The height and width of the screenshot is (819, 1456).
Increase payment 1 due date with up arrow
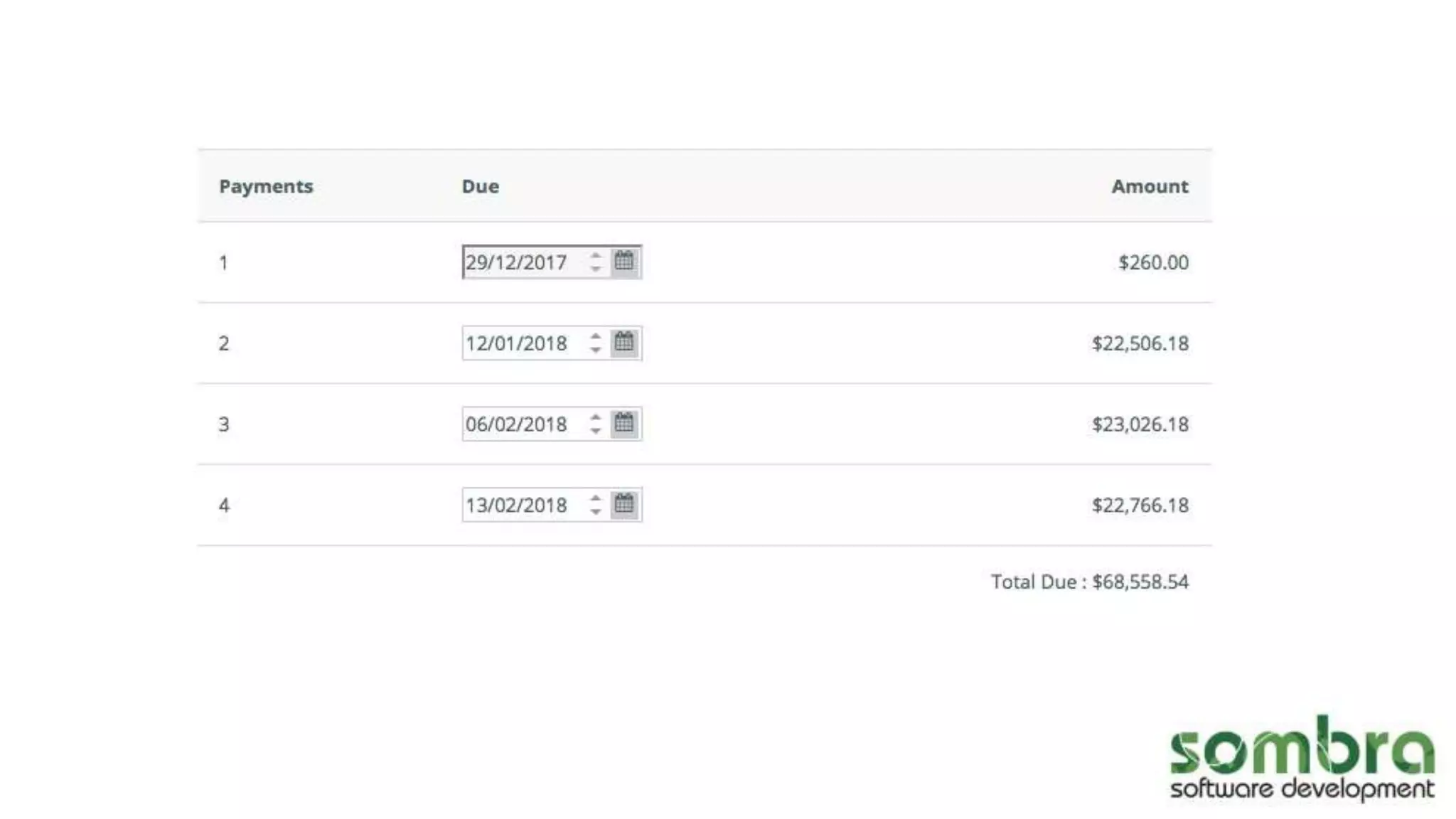coord(596,255)
